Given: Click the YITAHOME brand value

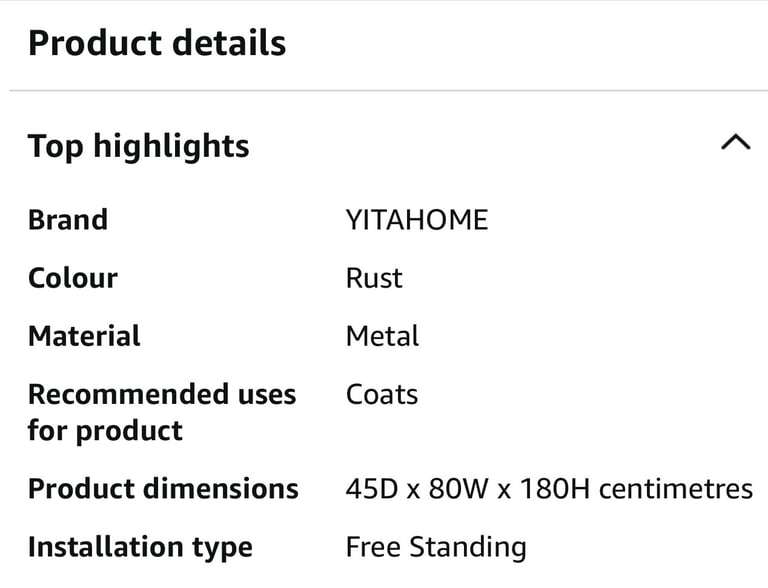Looking at the screenshot, I should pyautogui.click(x=417, y=220).
